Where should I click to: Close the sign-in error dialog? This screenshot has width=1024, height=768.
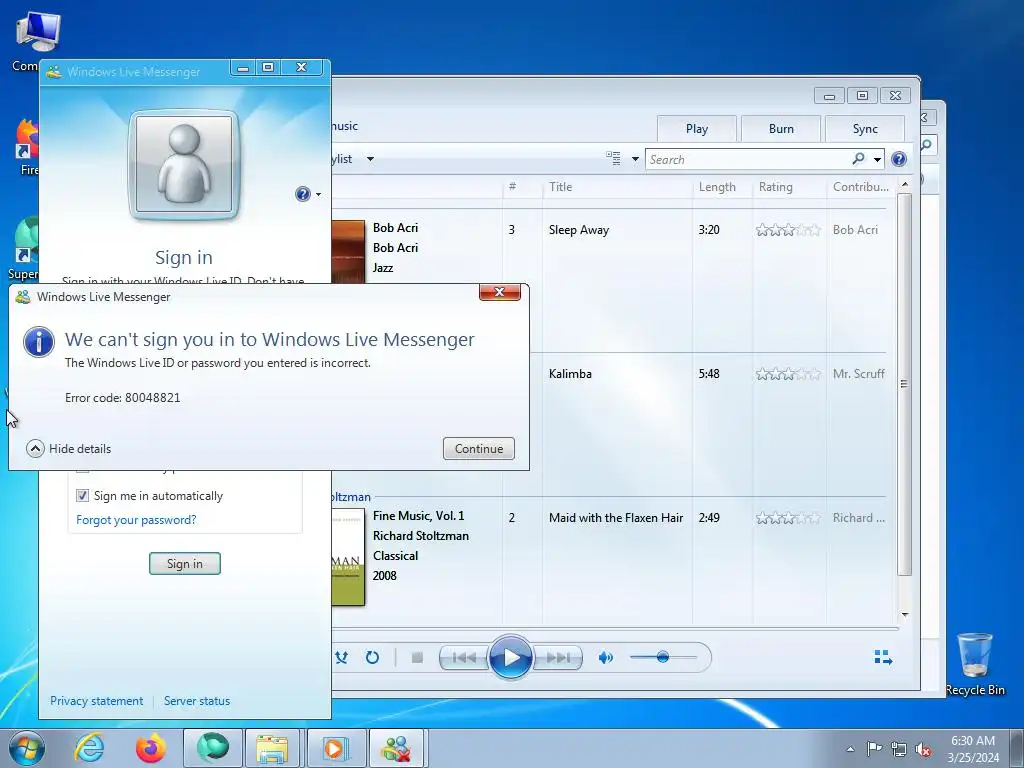pyautogui.click(x=500, y=292)
